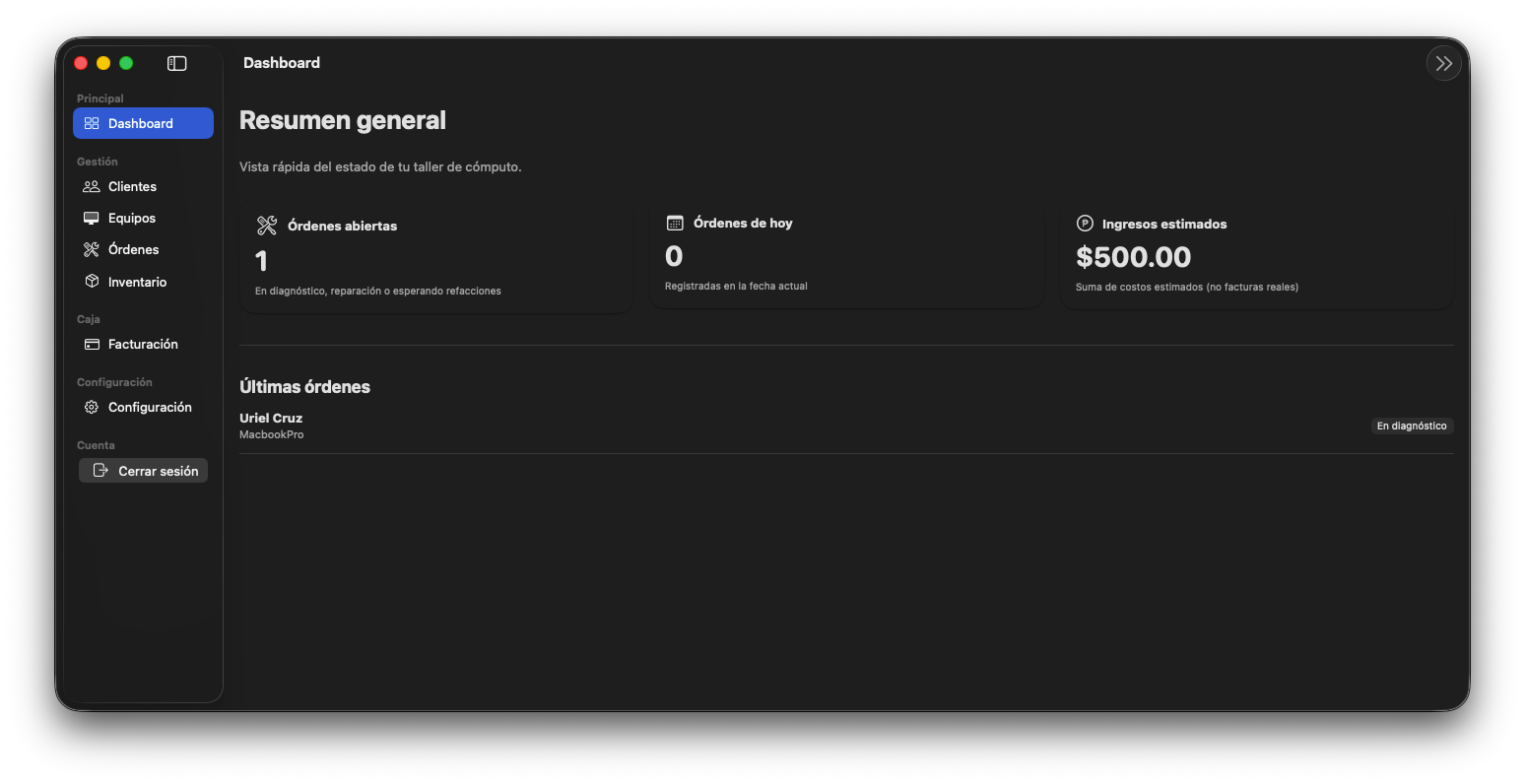
Task: Click the green fullscreen window button
Action: 126,63
